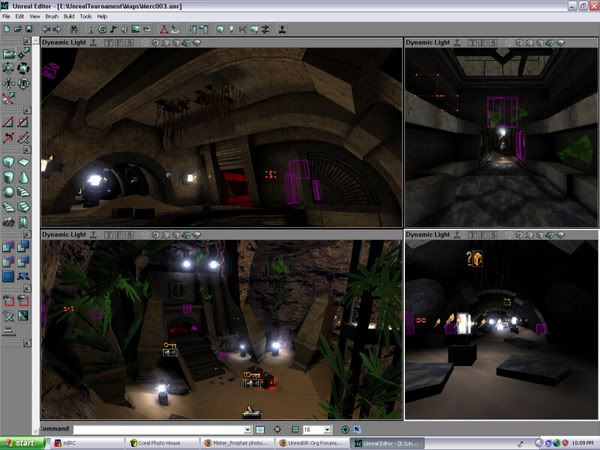Toggle rotation grid snap in bottom bar
This screenshot has width=600, height=450.
point(345,430)
